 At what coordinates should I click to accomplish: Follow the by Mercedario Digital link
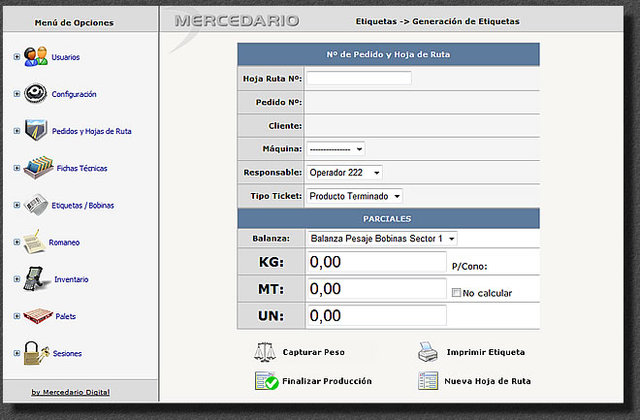(x=71, y=392)
